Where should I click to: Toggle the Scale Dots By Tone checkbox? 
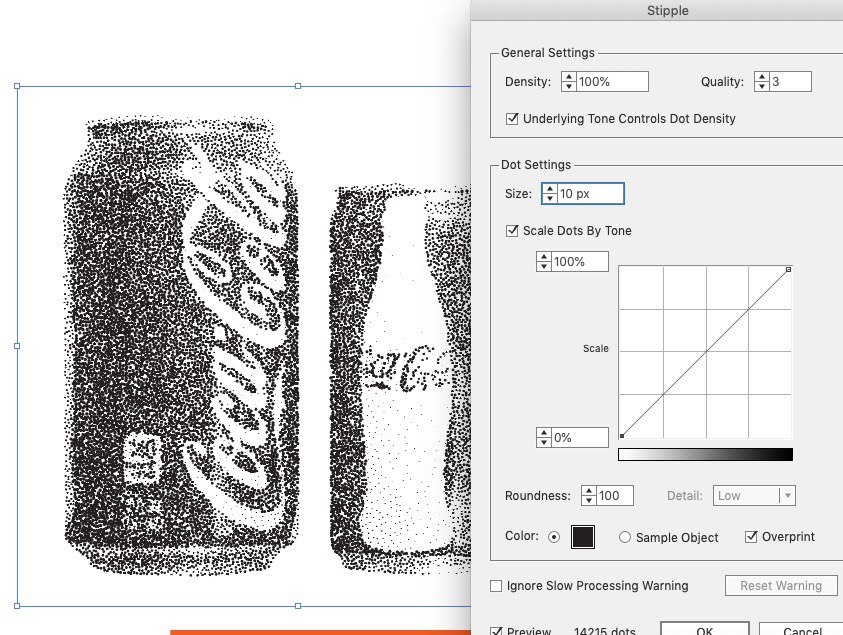pyautogui.click(x=512, y=231)
